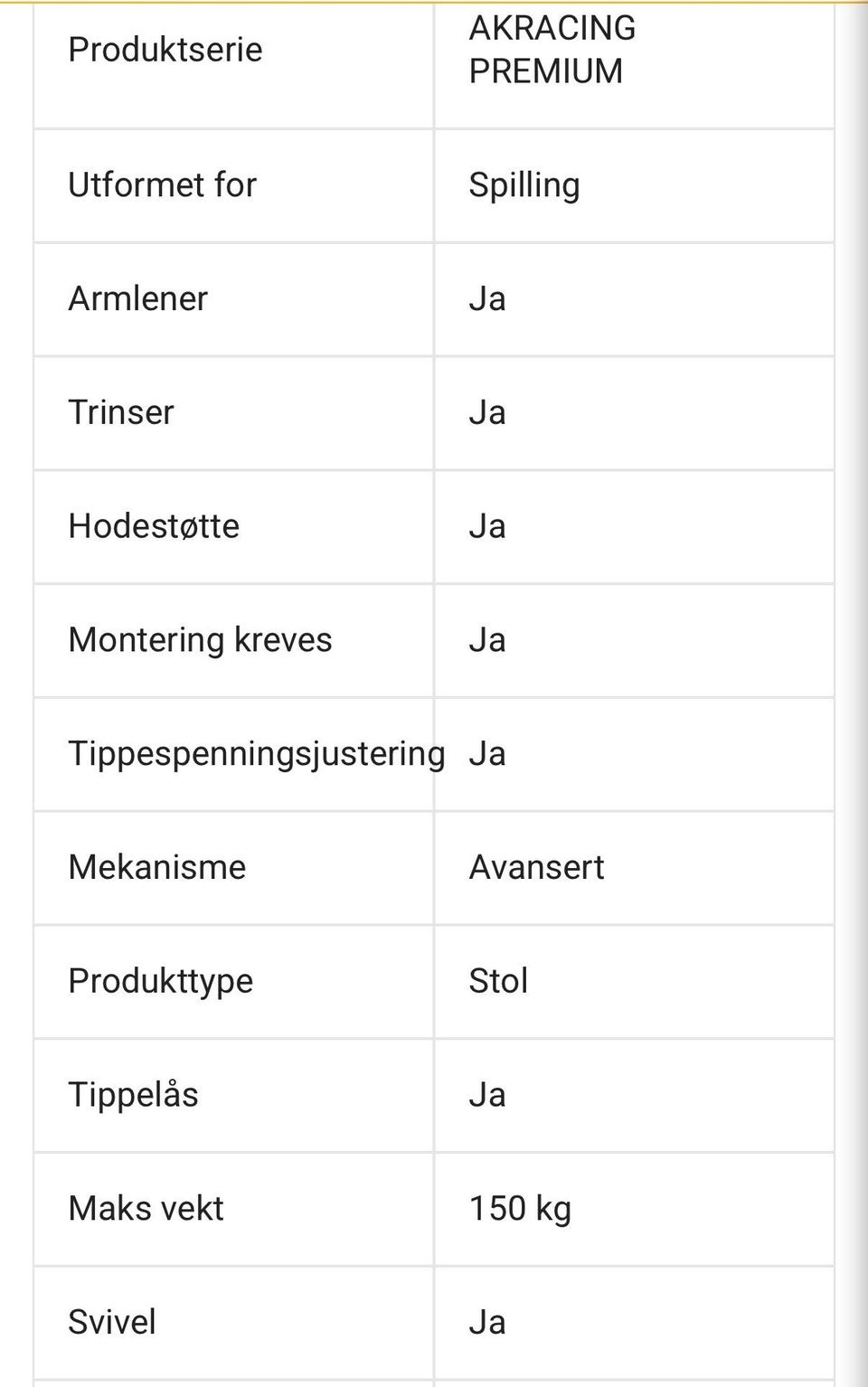The height and width of the screenshot is (1387, 868).
Task: Select the Tippespenningsjustering label text
Action: (257, 754)
